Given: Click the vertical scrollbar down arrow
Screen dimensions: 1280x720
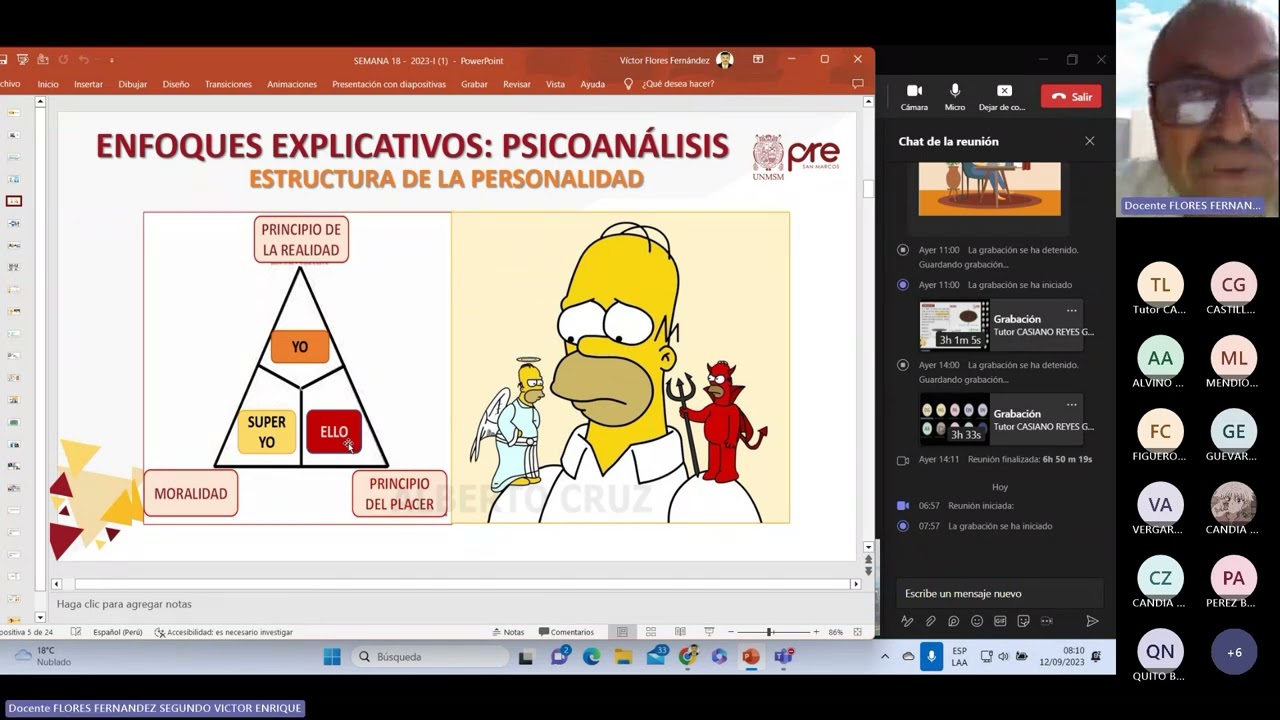Looking at the screenshot, I should point(868,547).
